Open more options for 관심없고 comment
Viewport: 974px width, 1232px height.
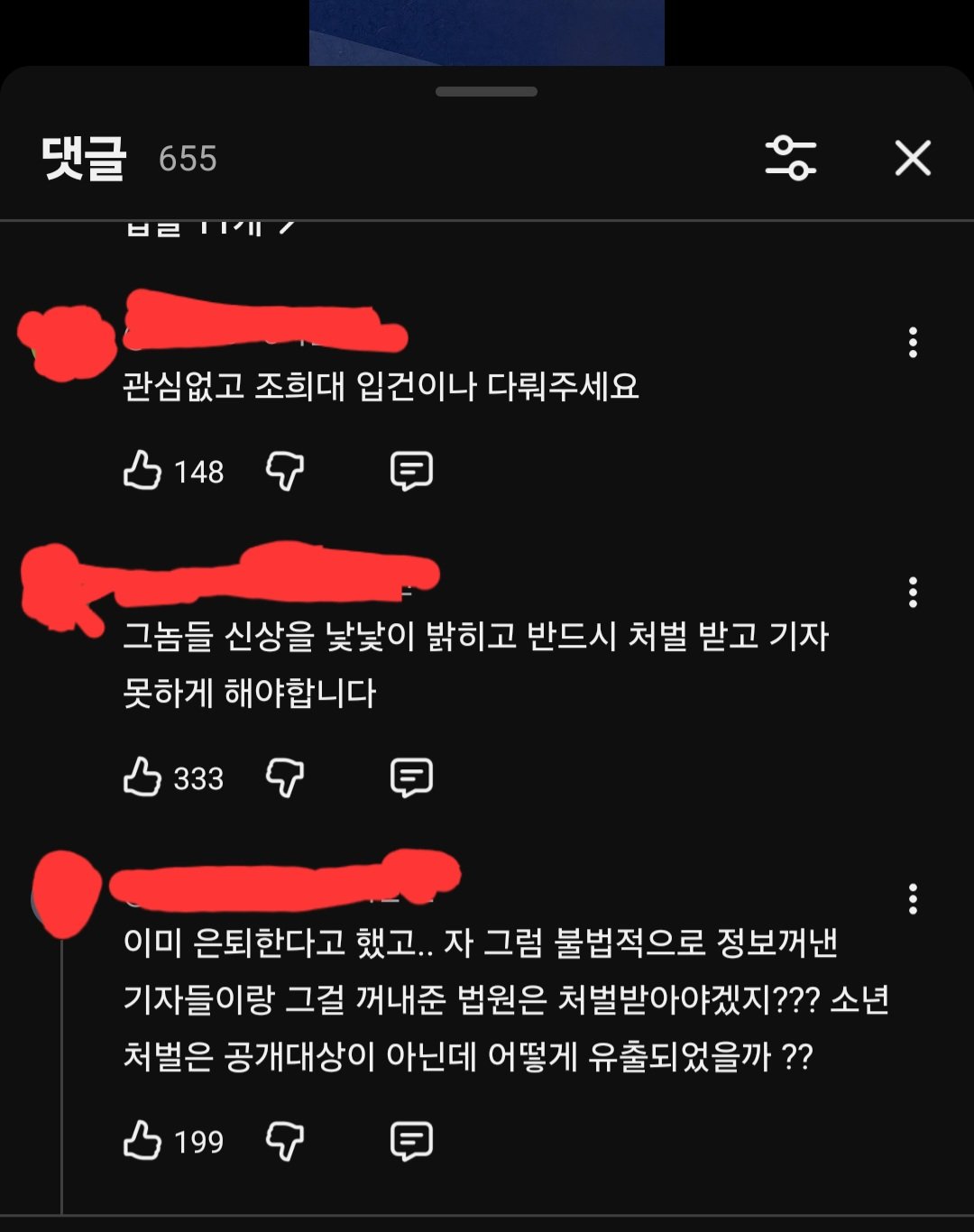coord(913,343)
